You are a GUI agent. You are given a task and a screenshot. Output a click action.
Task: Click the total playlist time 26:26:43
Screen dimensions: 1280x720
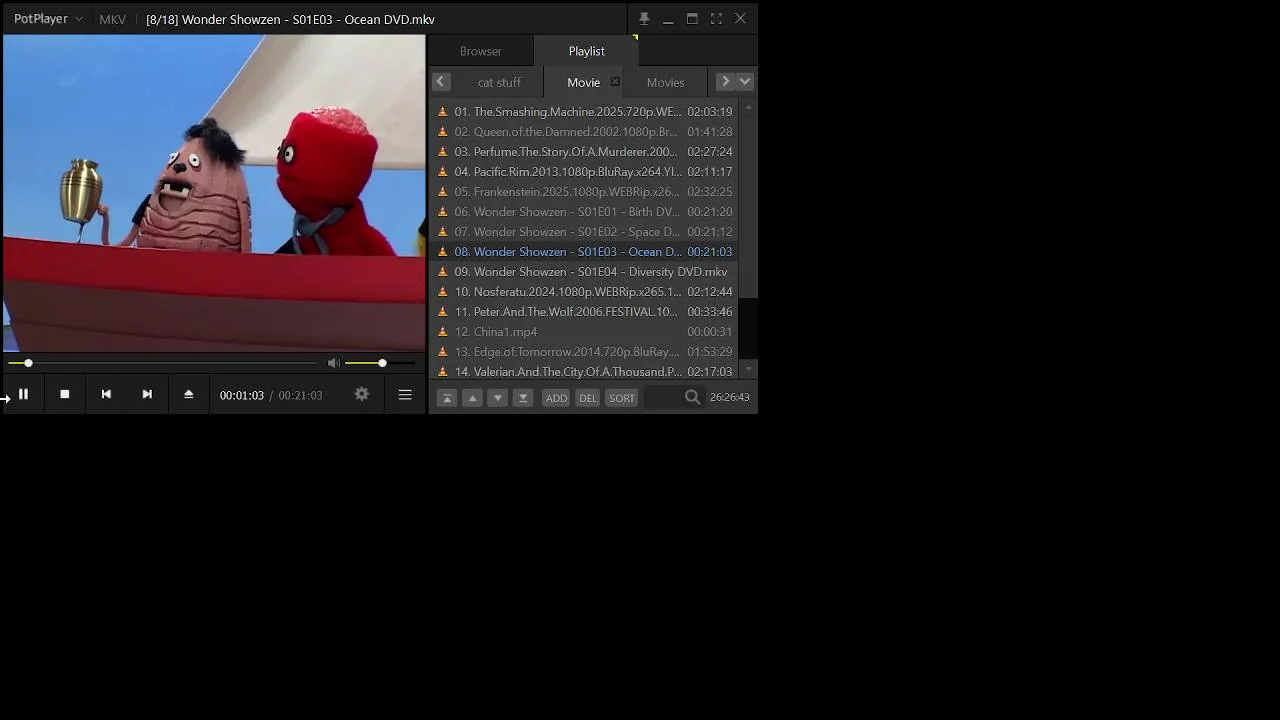point(730,398)
